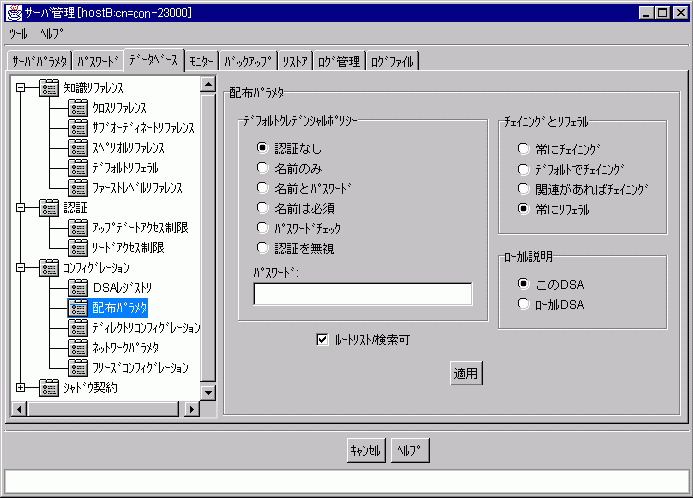Maximize the サーバ管理 window
The image size is (693, 498).
(x=663, y=13)
